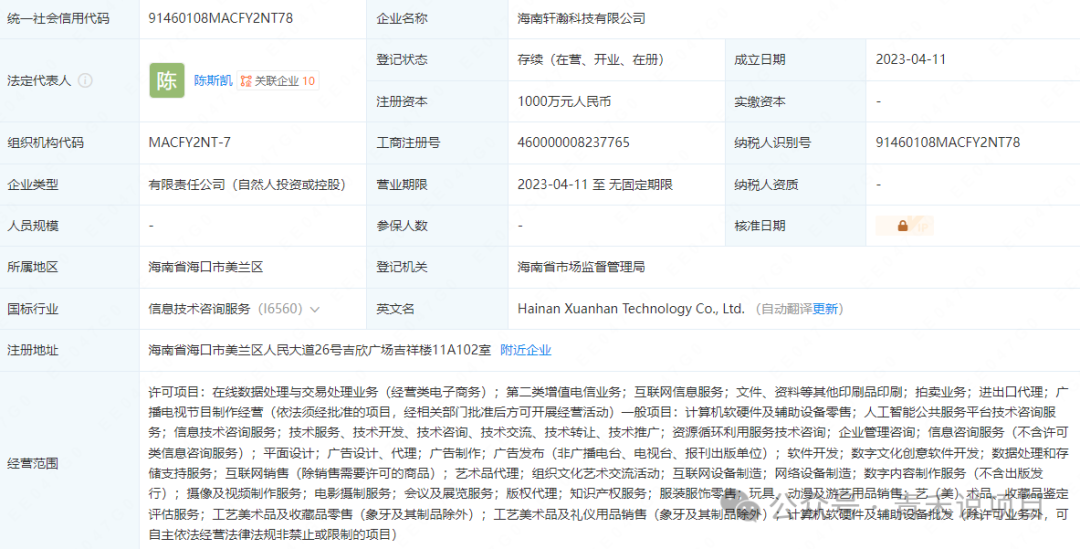The width and height of the screenshot is (1080, 549).
Task: Click the 英文名 label cell
Action: tap(437, 309)
